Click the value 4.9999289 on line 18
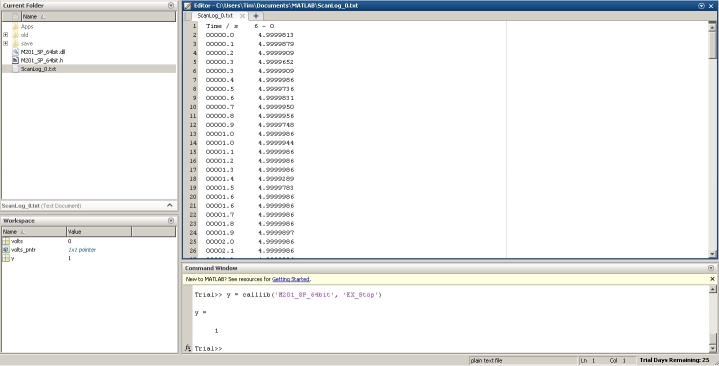 (276, 179)
